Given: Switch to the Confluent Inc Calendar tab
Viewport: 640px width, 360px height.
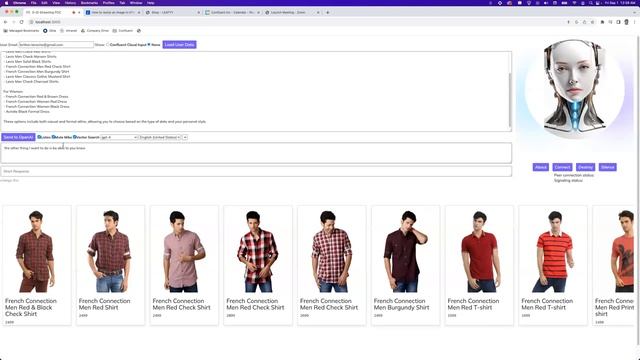Looking at the screenshot, I should pos(232,13).
